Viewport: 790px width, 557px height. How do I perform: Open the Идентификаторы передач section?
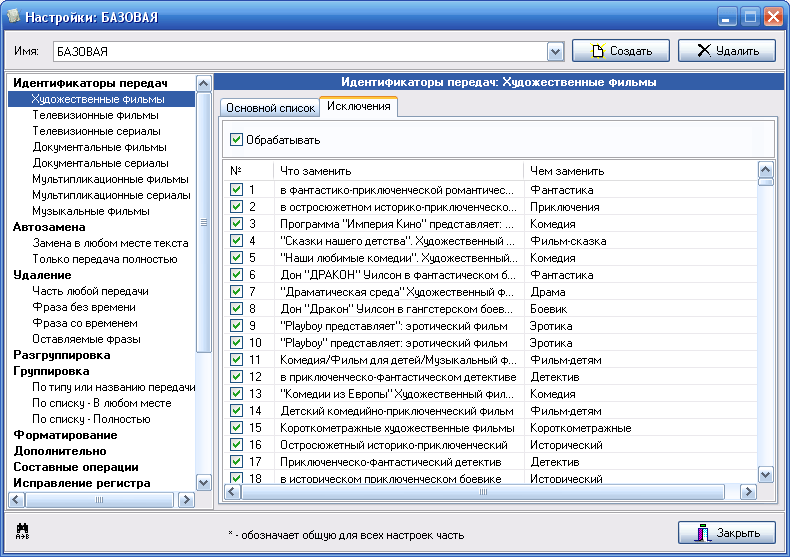(x=90, y=83)
